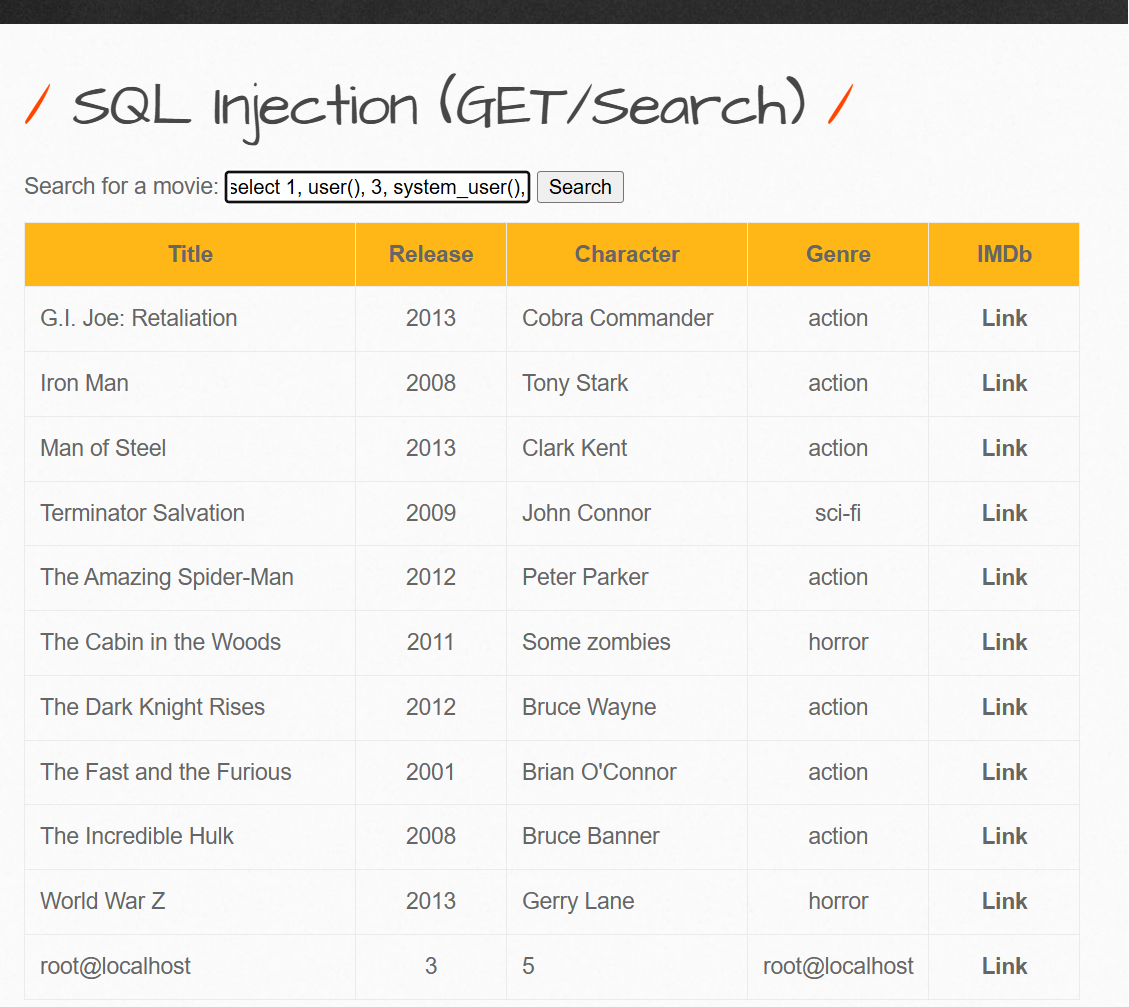Click the 'Peter Parker' character cell
This screenshot has height=1007, width=1129.
tap(626, 577)
